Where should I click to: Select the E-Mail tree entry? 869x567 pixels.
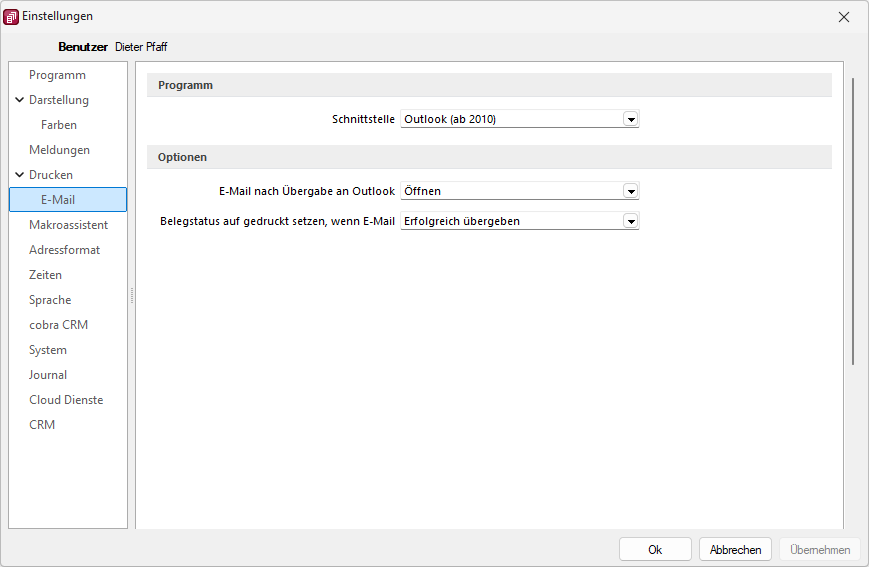pyautogui.click(x=68, y=200)
